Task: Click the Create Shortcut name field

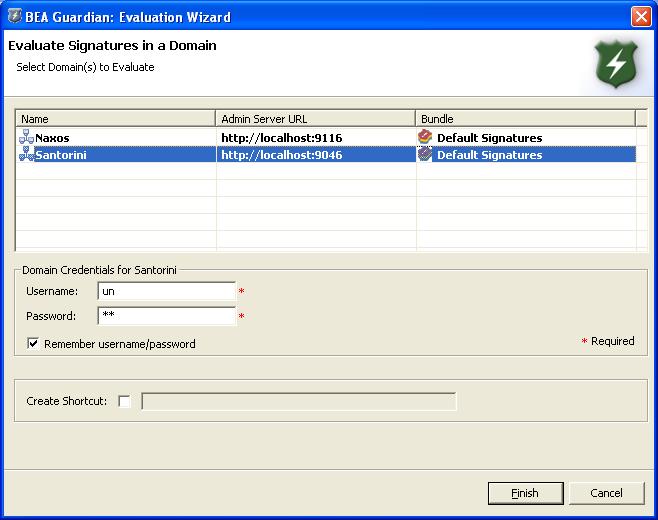Action: pos(298,401)
